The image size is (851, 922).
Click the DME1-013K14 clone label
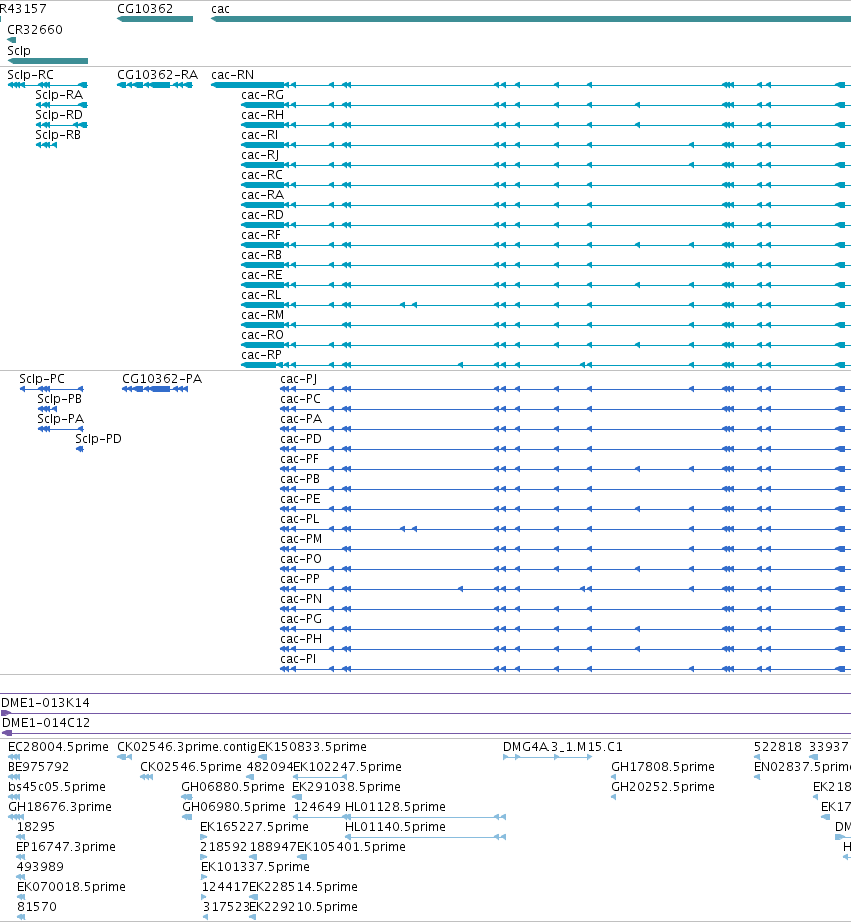[x=45, y=703]
